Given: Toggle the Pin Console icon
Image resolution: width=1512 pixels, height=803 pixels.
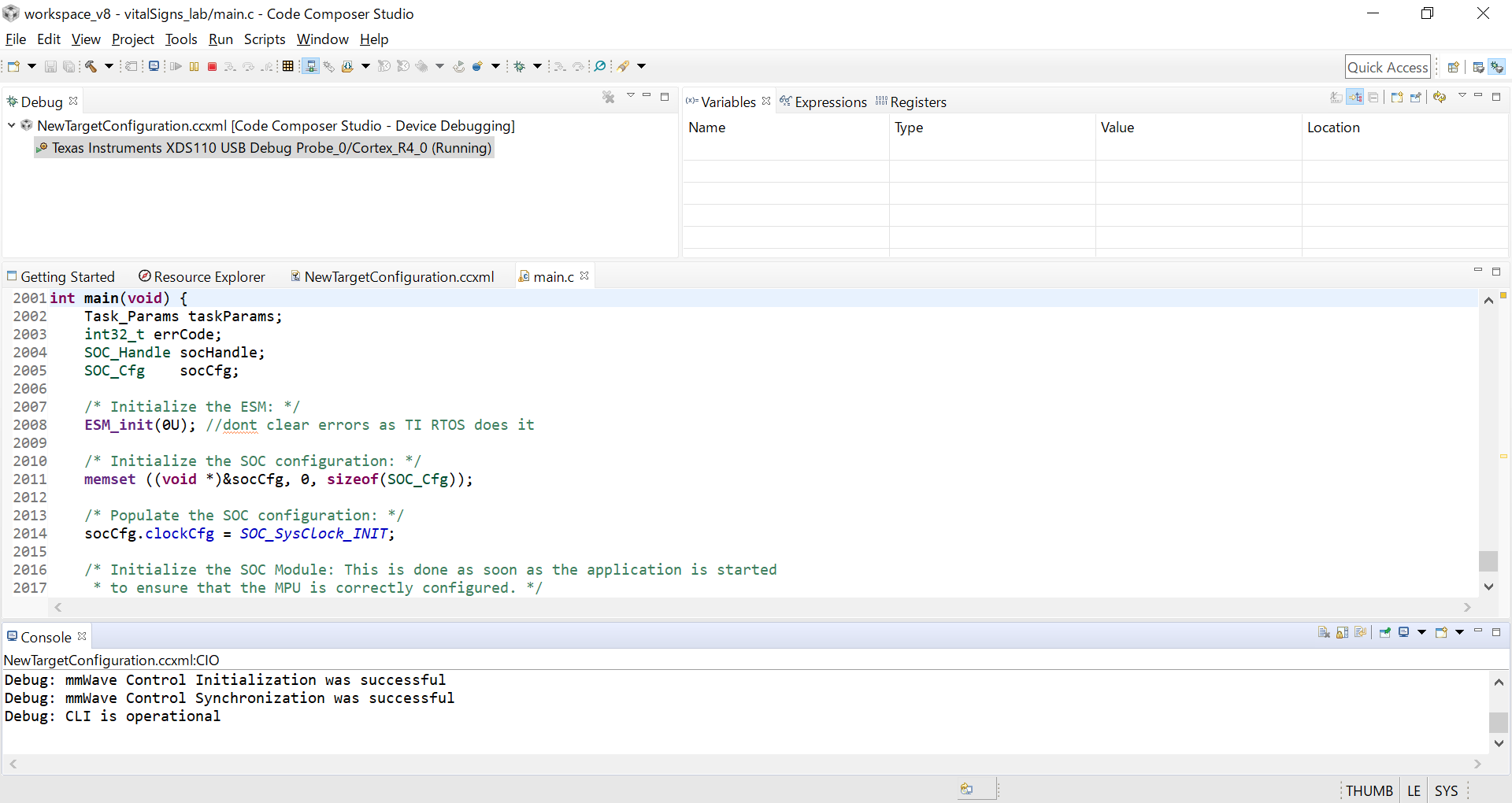Looking at the screenshot, I should coord(1385,632).
